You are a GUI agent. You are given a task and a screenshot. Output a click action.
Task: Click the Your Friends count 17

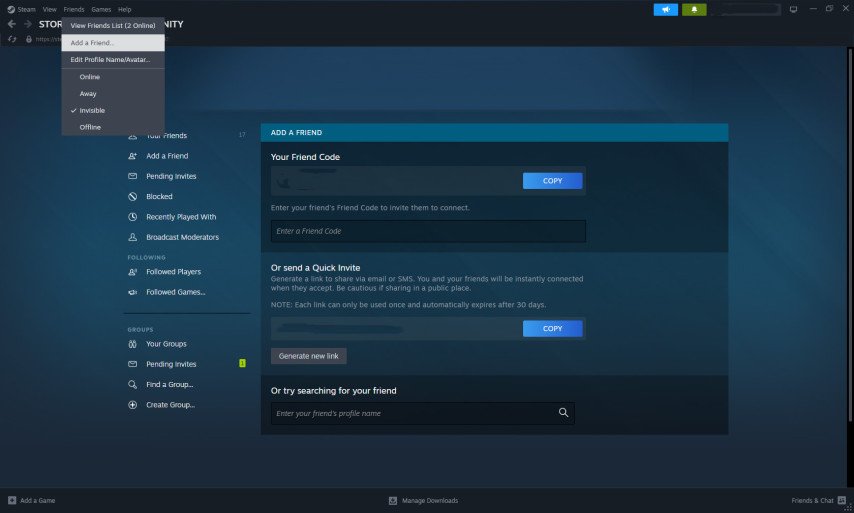click(x=242, y=135)
